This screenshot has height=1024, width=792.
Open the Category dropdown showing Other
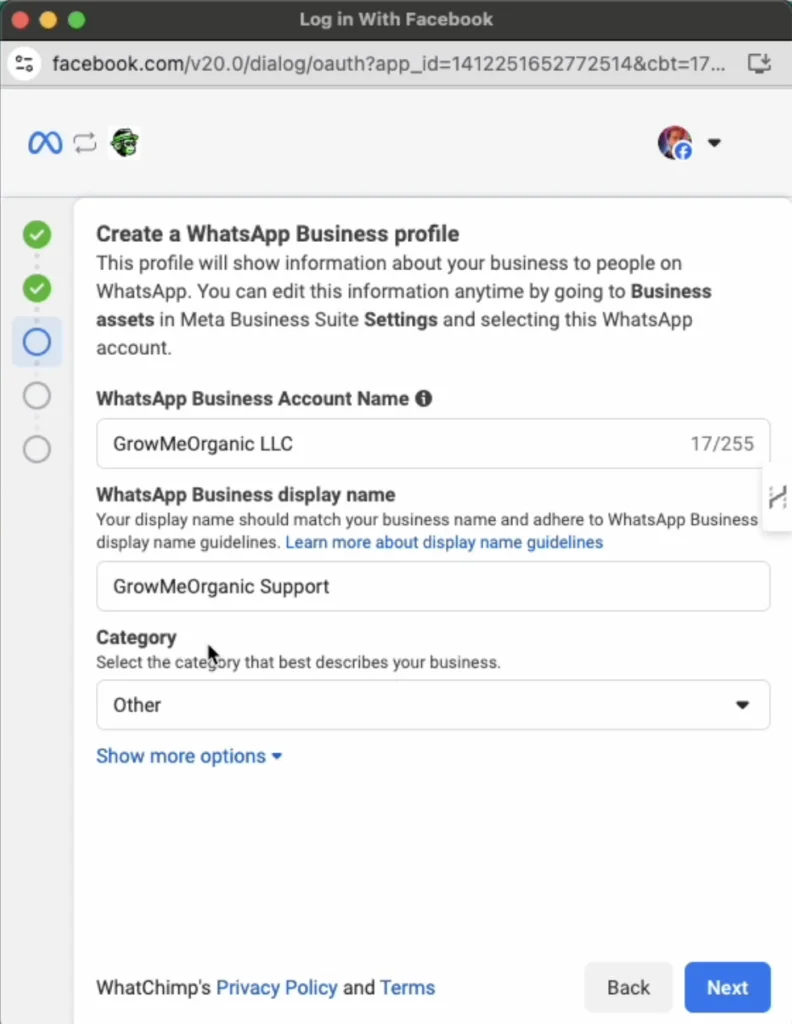[433, 705]
